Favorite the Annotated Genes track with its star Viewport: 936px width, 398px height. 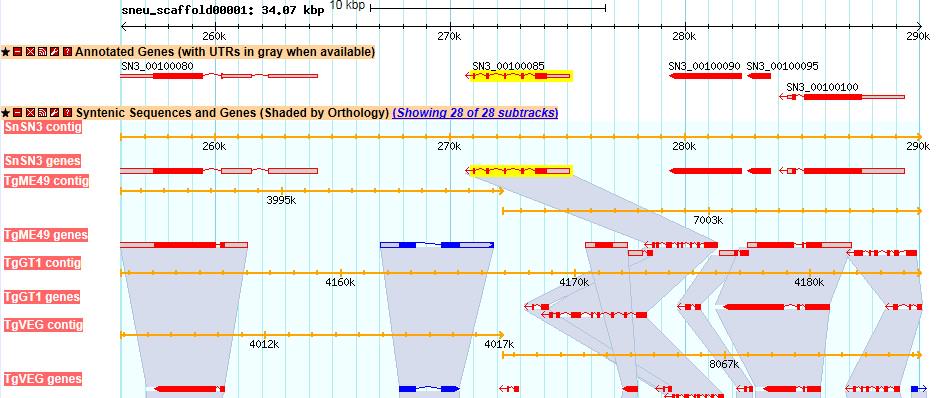click(x=6, y=52)
